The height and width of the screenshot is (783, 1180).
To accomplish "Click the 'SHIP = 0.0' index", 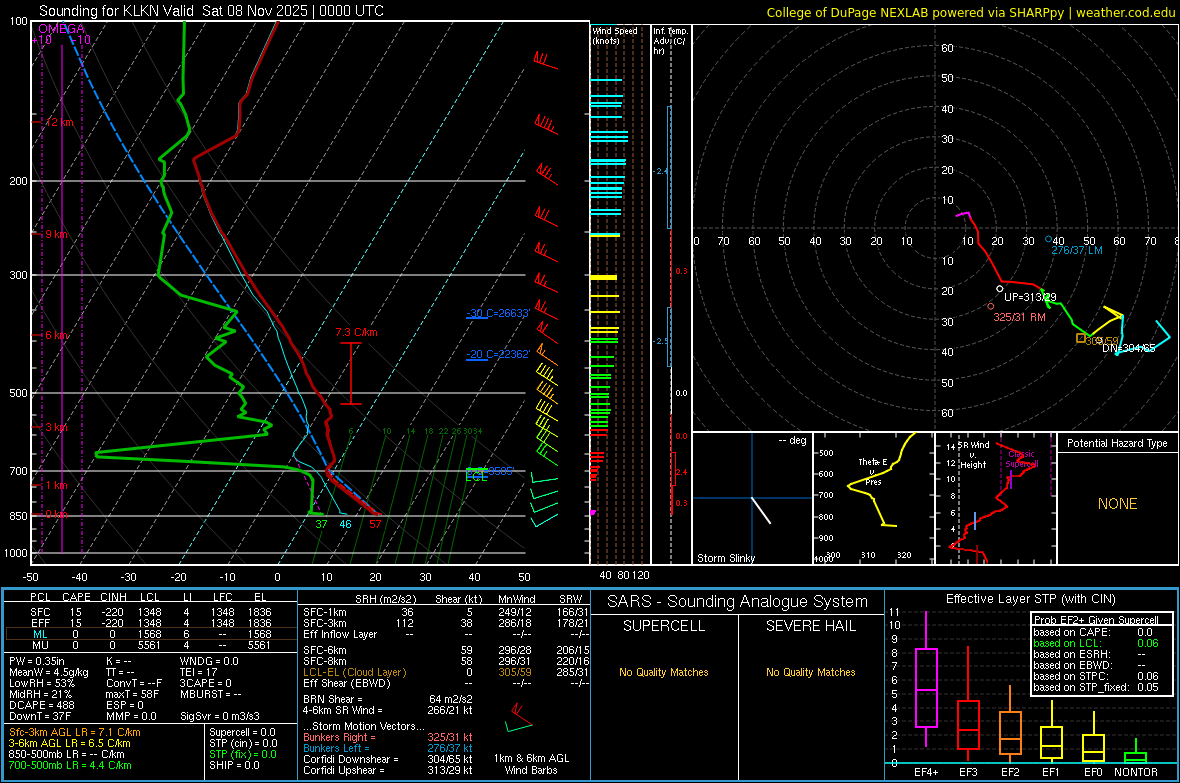I will pos(235,765).
